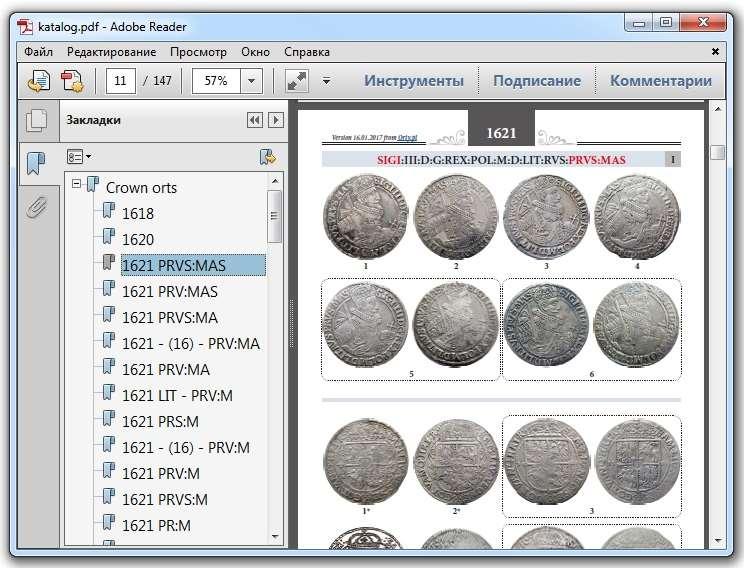Click bookmark icon beside 1621 PR:M

click(109, 522)
